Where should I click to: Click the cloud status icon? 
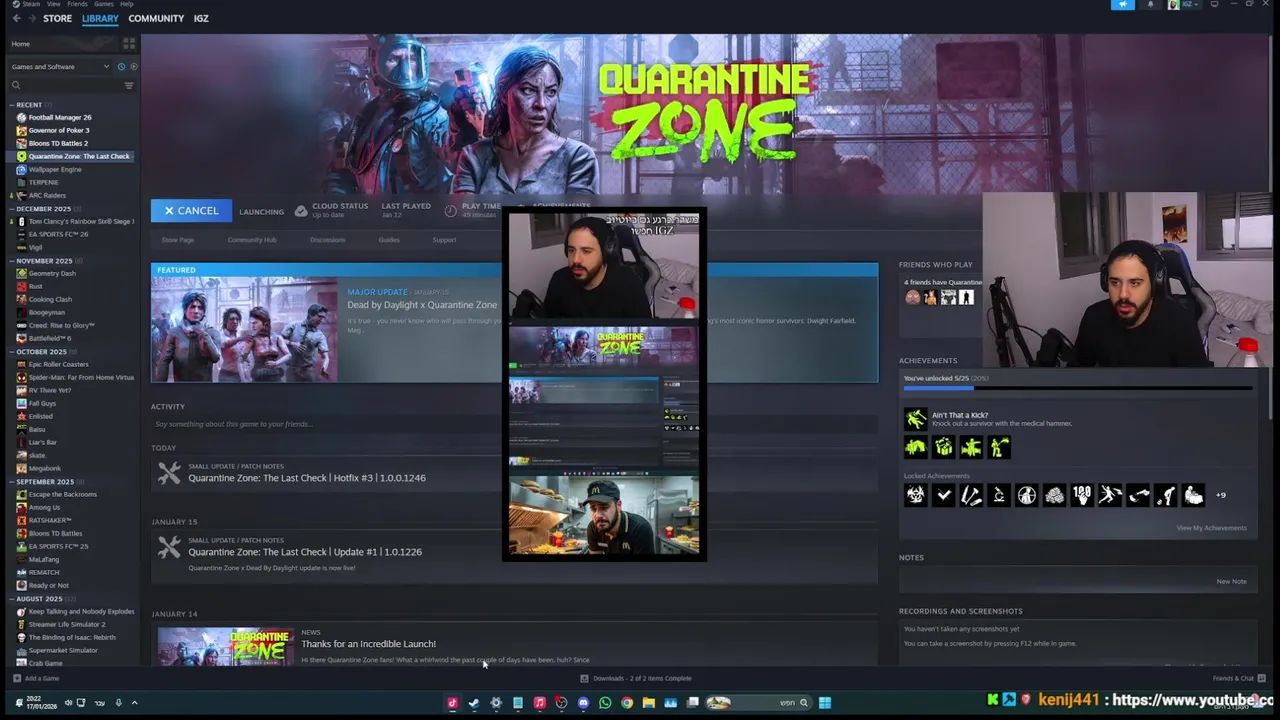pos(301,211)
